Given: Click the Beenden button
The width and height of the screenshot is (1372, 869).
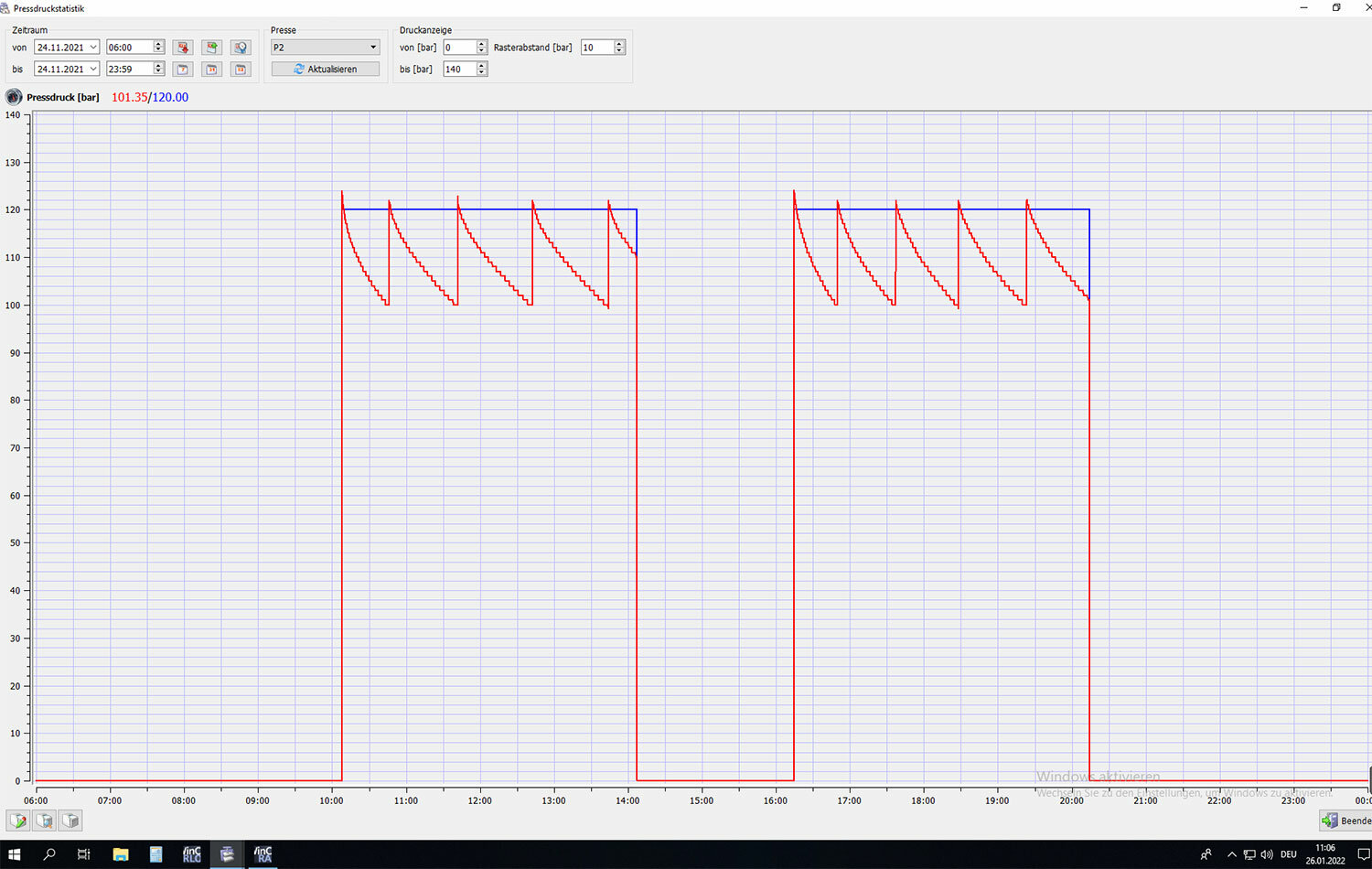Looking at the screenshot, I should pyautogui.click(x=1345, y=821).
